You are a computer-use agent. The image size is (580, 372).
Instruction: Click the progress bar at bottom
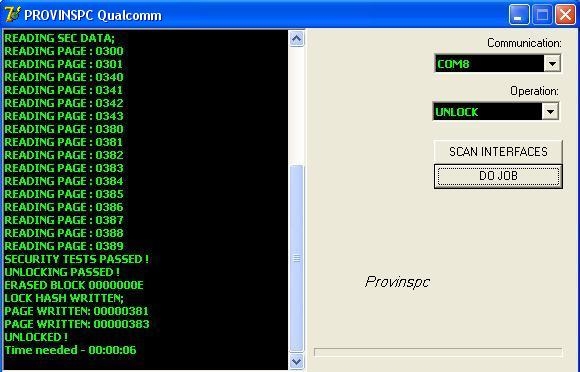(x=438, y=352)
